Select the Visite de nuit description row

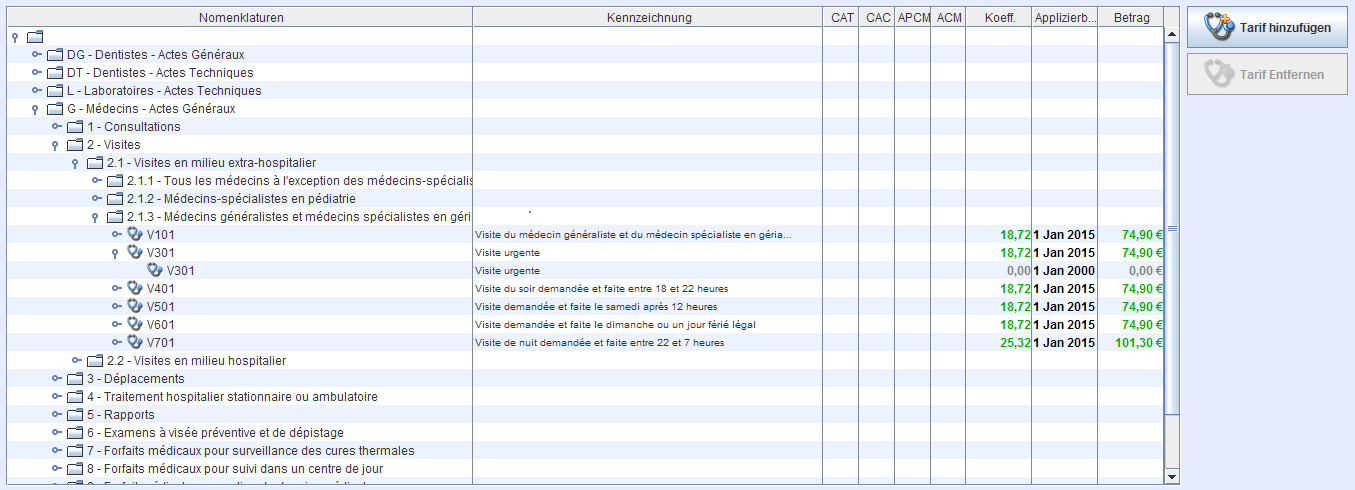click(x=599, y=343)
